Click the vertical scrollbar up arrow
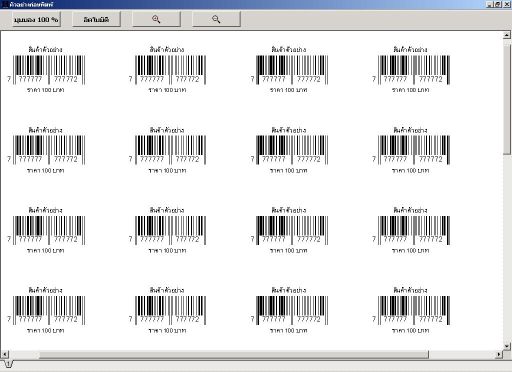The width and height of the screenshot is (512, 372). [x=506, y=35]
